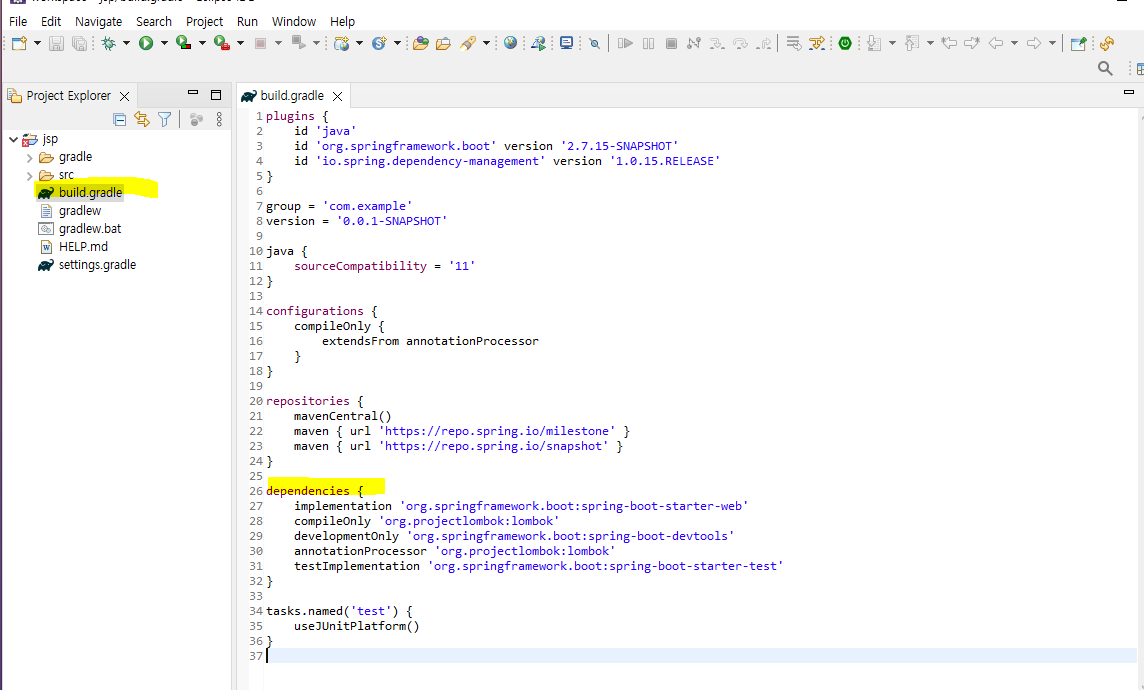
Task: Open the New wizard dropdown arrow
Action: 37,44
